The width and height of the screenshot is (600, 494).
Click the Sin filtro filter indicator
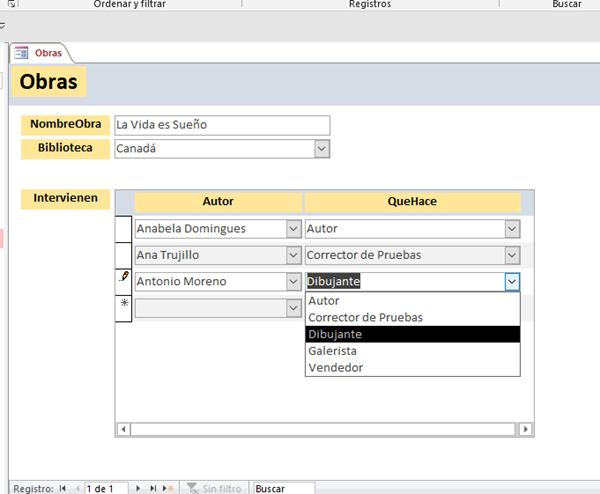click(x=215, y=488)
